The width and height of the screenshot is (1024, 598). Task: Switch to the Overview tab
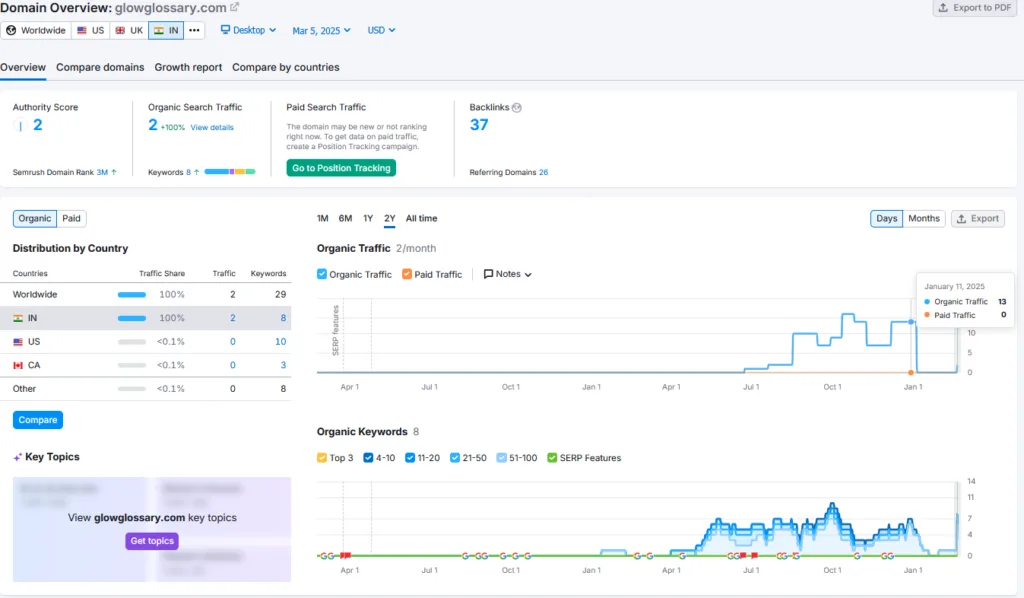[23, 67]
